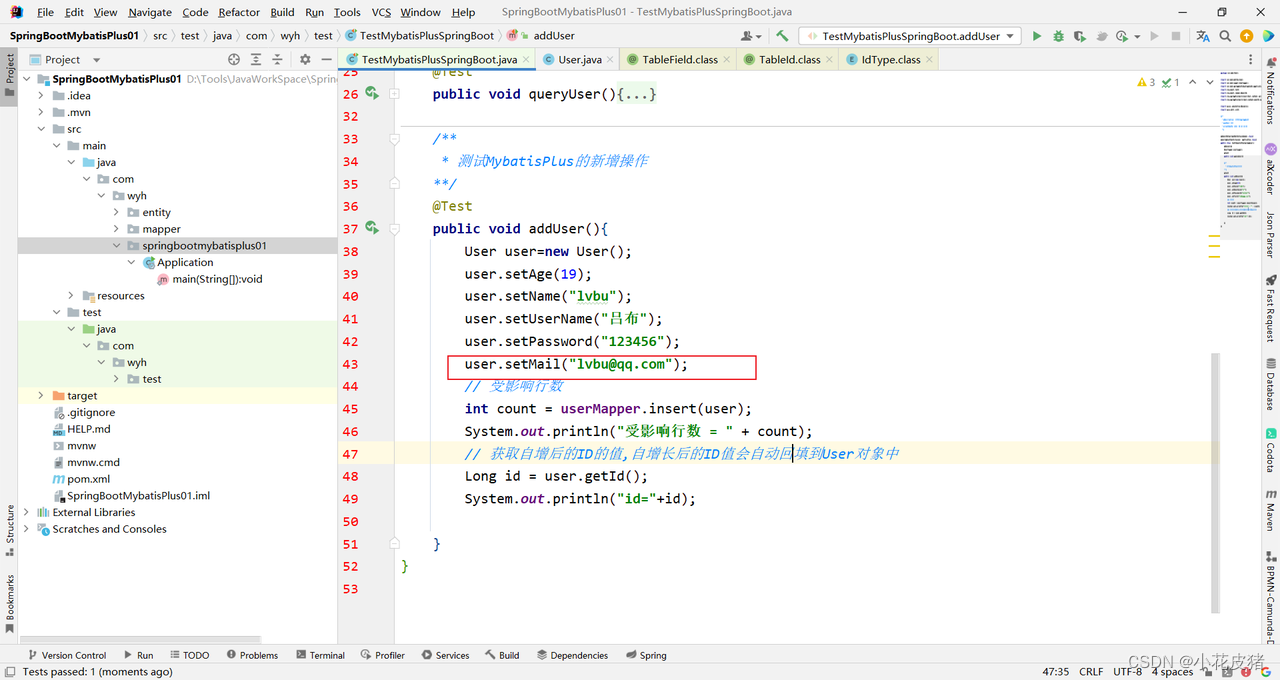The height and width of the screenshot is (680, 1280).
Task: Open the VCS menu
Action: pos(381,12)
